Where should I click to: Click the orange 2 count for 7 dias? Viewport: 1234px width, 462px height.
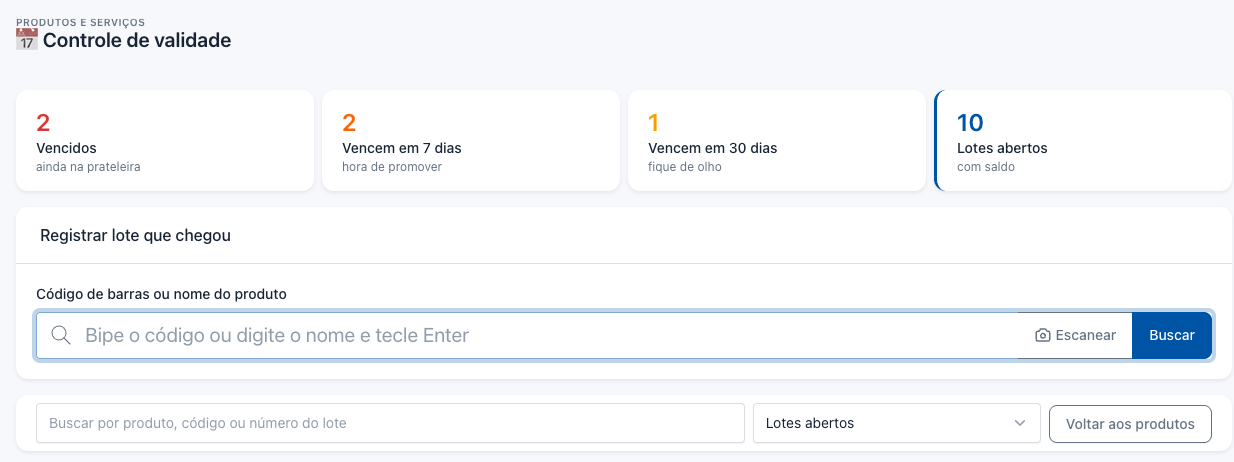pos(349,123)
